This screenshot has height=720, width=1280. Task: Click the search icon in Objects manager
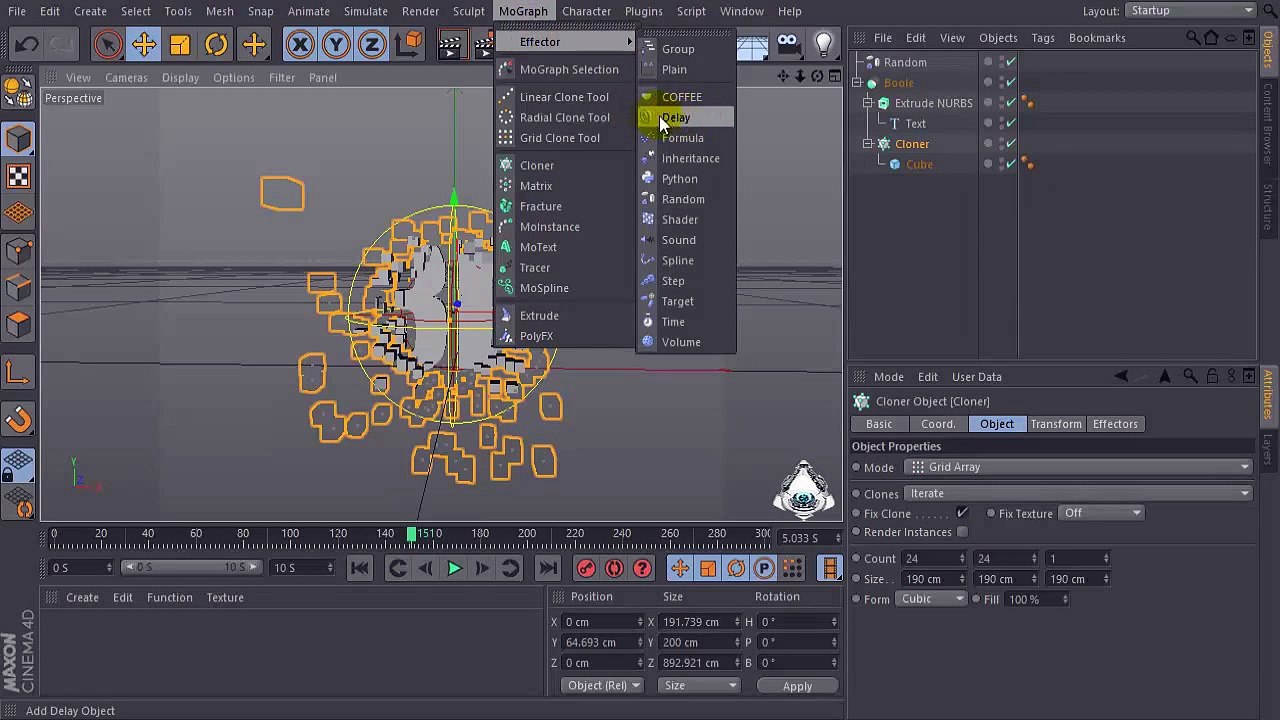click(x=1192, y=38)
